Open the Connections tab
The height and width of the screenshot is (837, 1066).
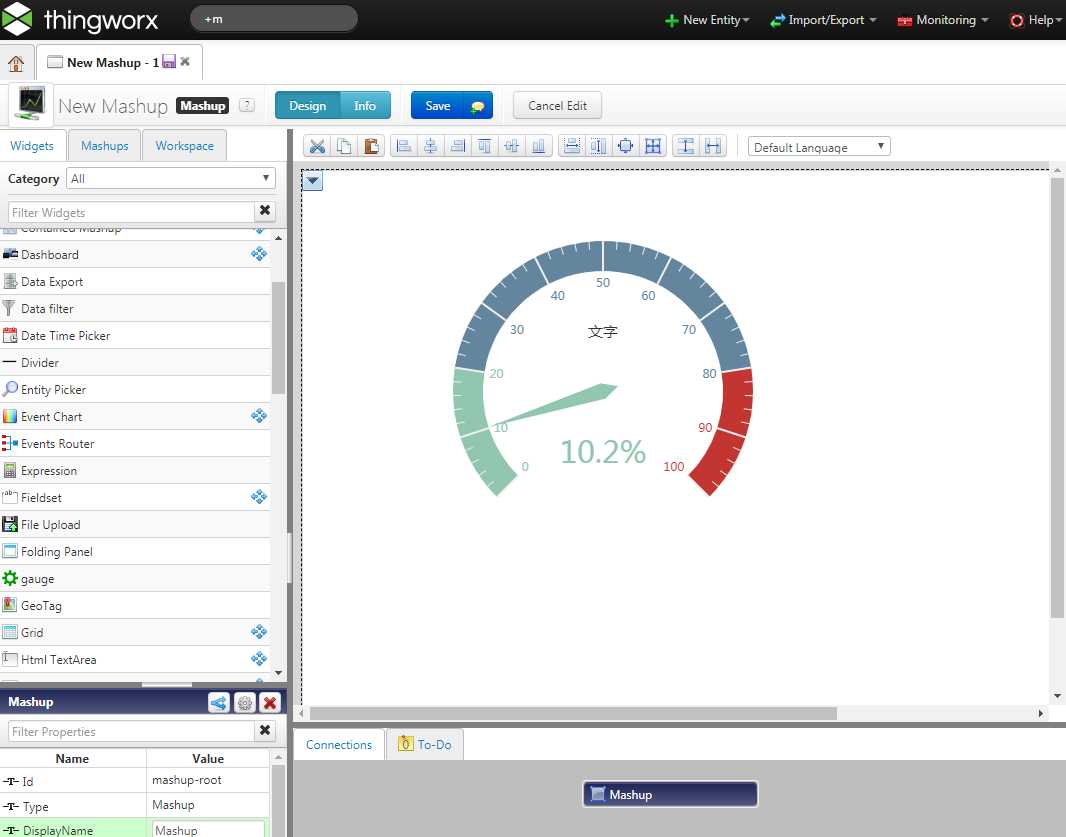click(x=339, y=745)
